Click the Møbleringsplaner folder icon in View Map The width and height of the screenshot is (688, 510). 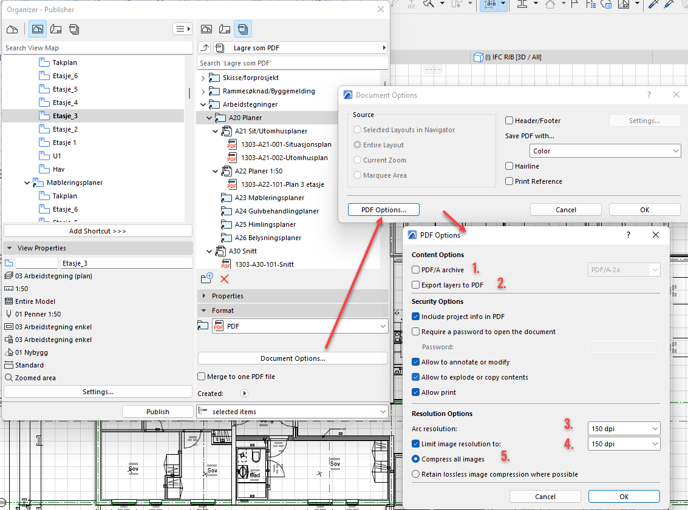[39, 183]
